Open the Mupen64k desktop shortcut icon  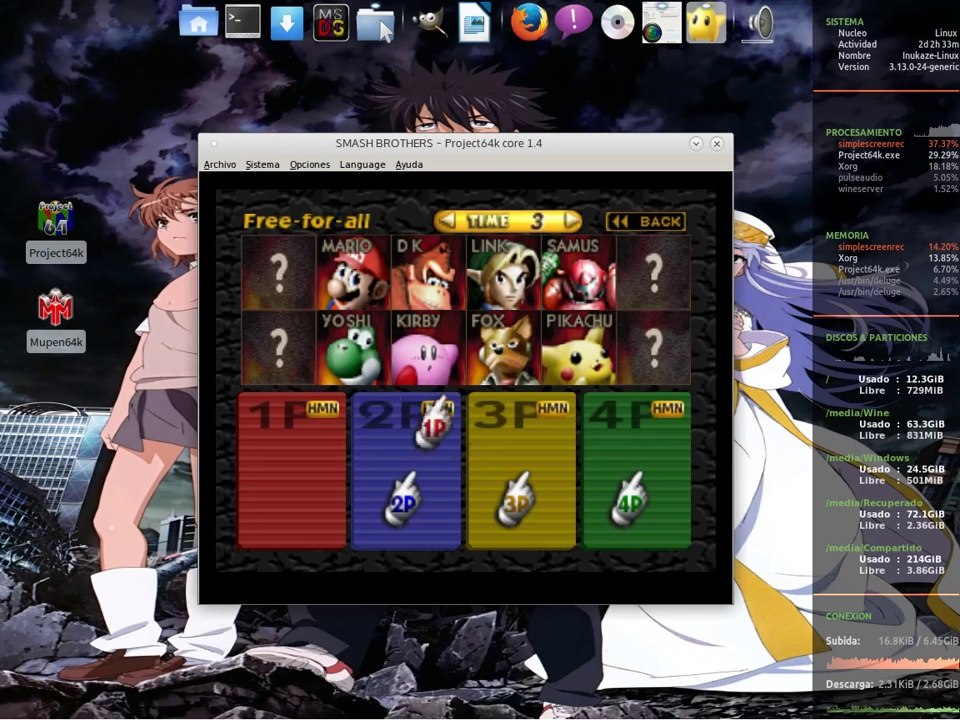(56, 307)
